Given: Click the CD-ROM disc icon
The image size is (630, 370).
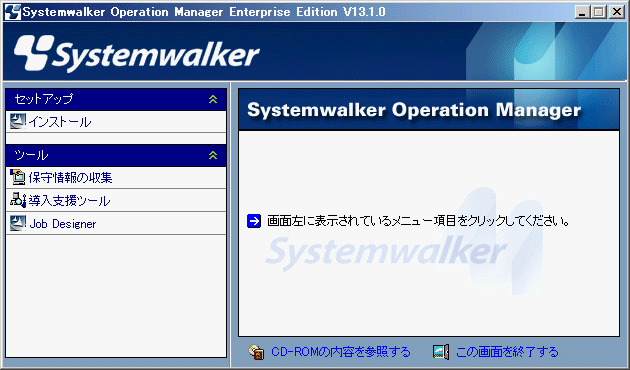Looking at the screenshot, I should [x=256, y=352].
